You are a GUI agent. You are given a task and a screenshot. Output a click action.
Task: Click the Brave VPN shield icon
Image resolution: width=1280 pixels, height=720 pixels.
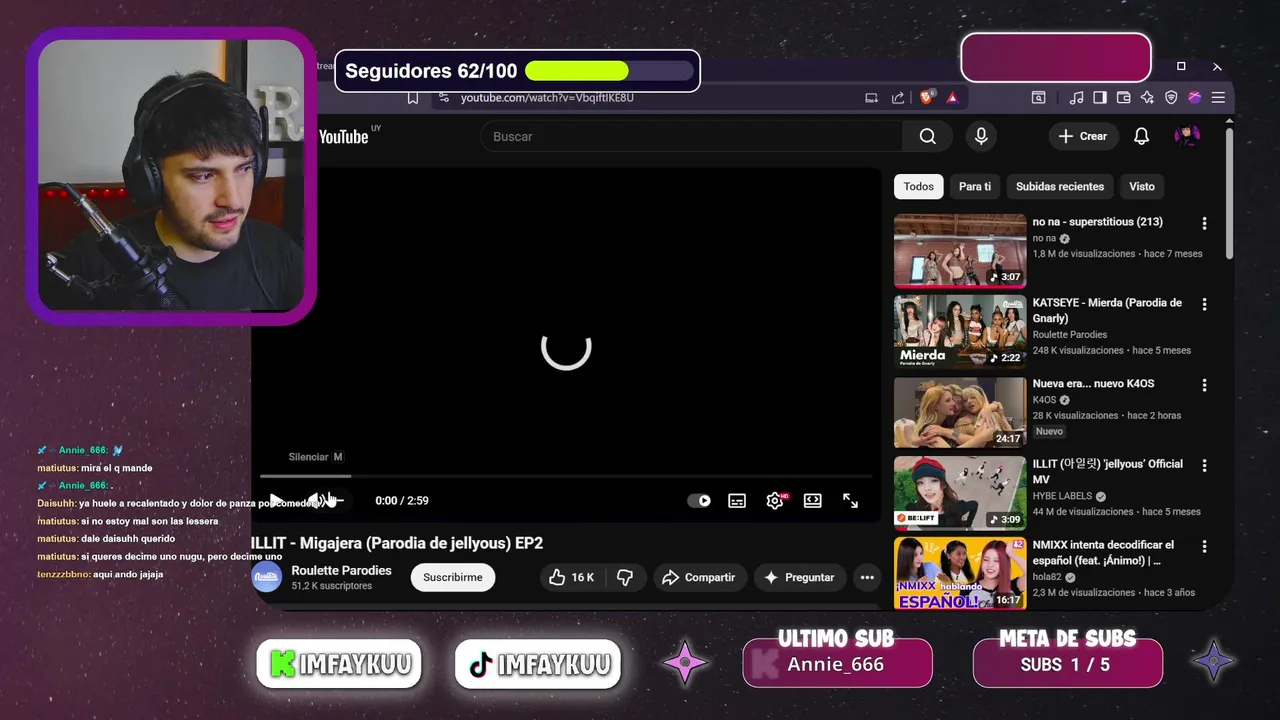[x=1171, y=98]
